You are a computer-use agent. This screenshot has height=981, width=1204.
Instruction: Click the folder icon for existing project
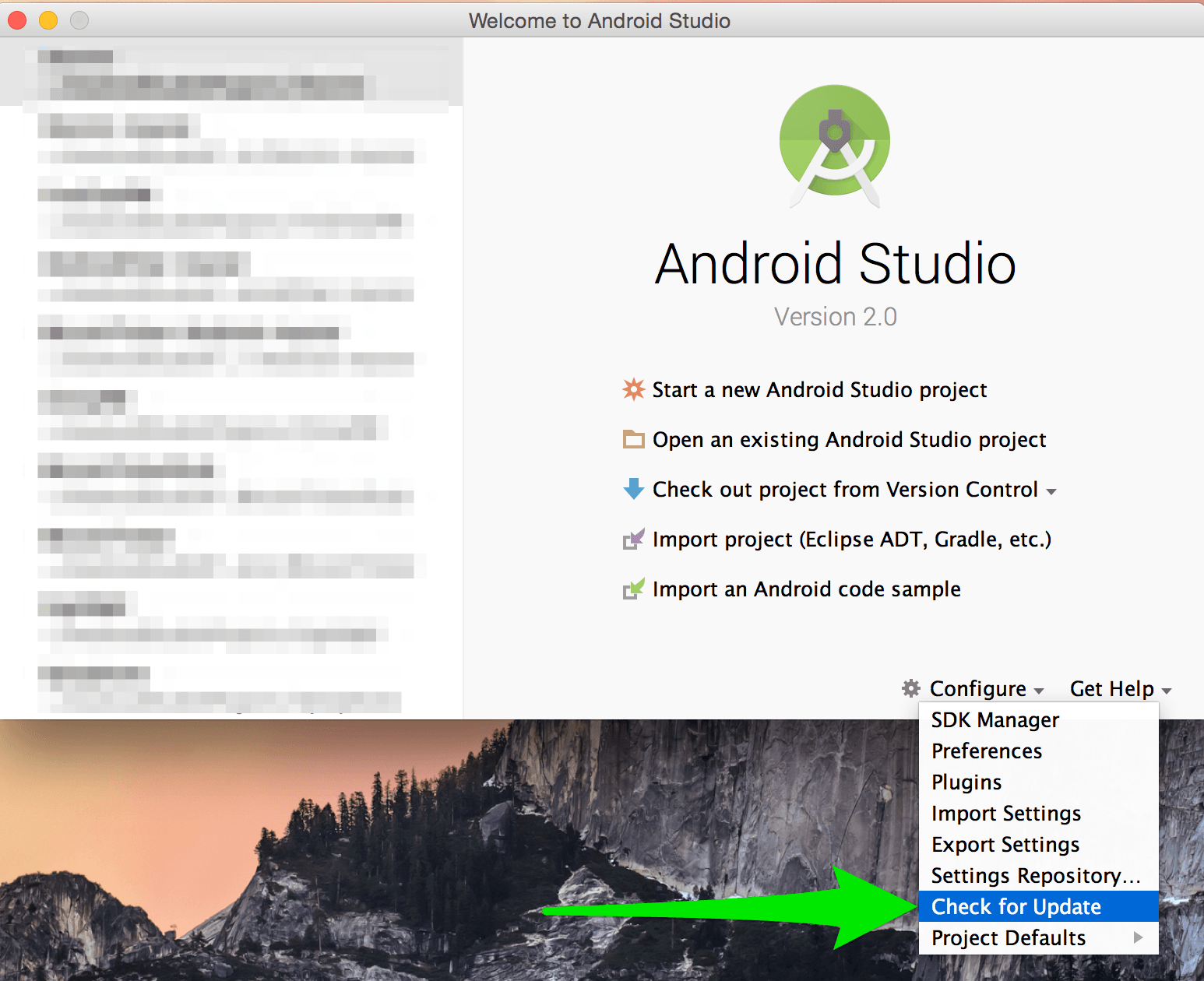pos(633,440)
